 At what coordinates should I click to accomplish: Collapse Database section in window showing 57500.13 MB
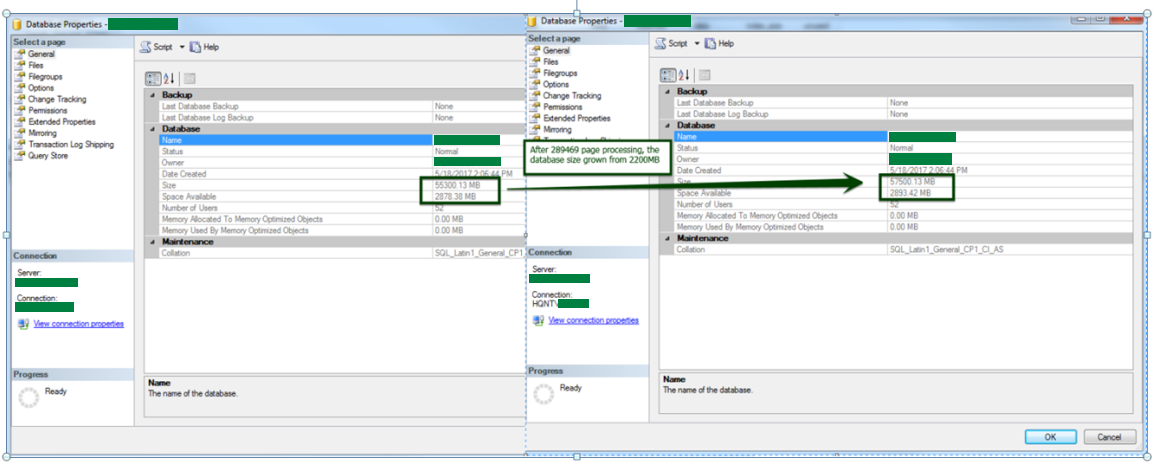pos(667,126)
